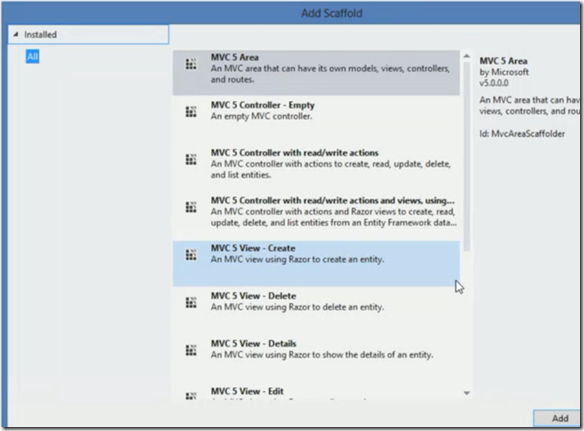Screen dimensions: 584x431
Task: Select MVC 5 View - Create title
Action: (253, 248)
